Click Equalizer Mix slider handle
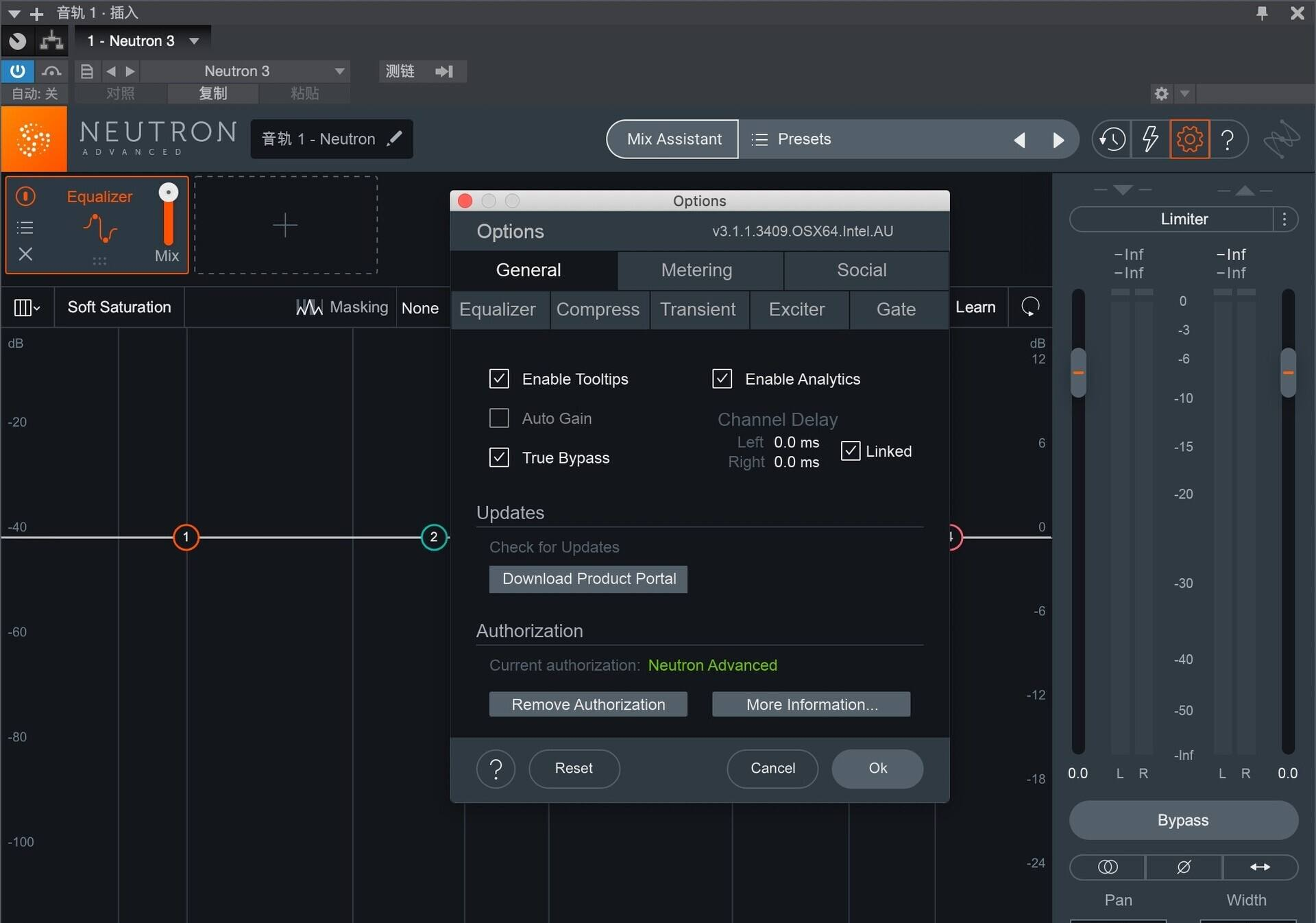 pyautogui.click(x=169, y=192)
